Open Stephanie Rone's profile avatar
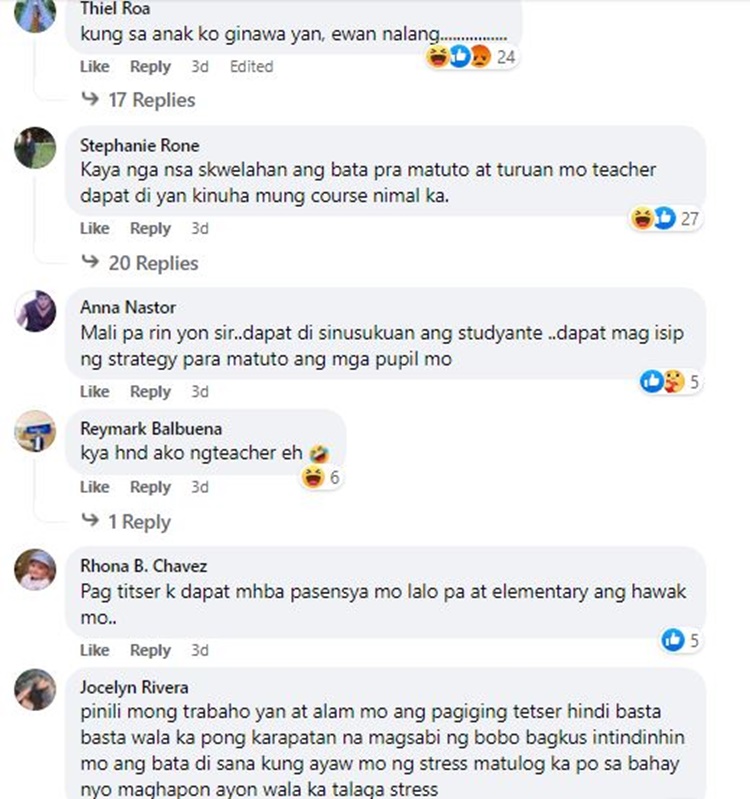This screenshot has height=799, width=750. [x=36, y=149]
